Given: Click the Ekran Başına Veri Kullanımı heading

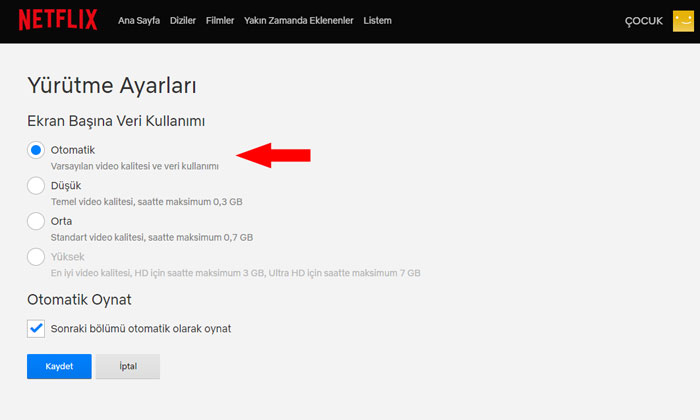Looking at the screenshot, I should pyautogui.click(x=116, y=121).
